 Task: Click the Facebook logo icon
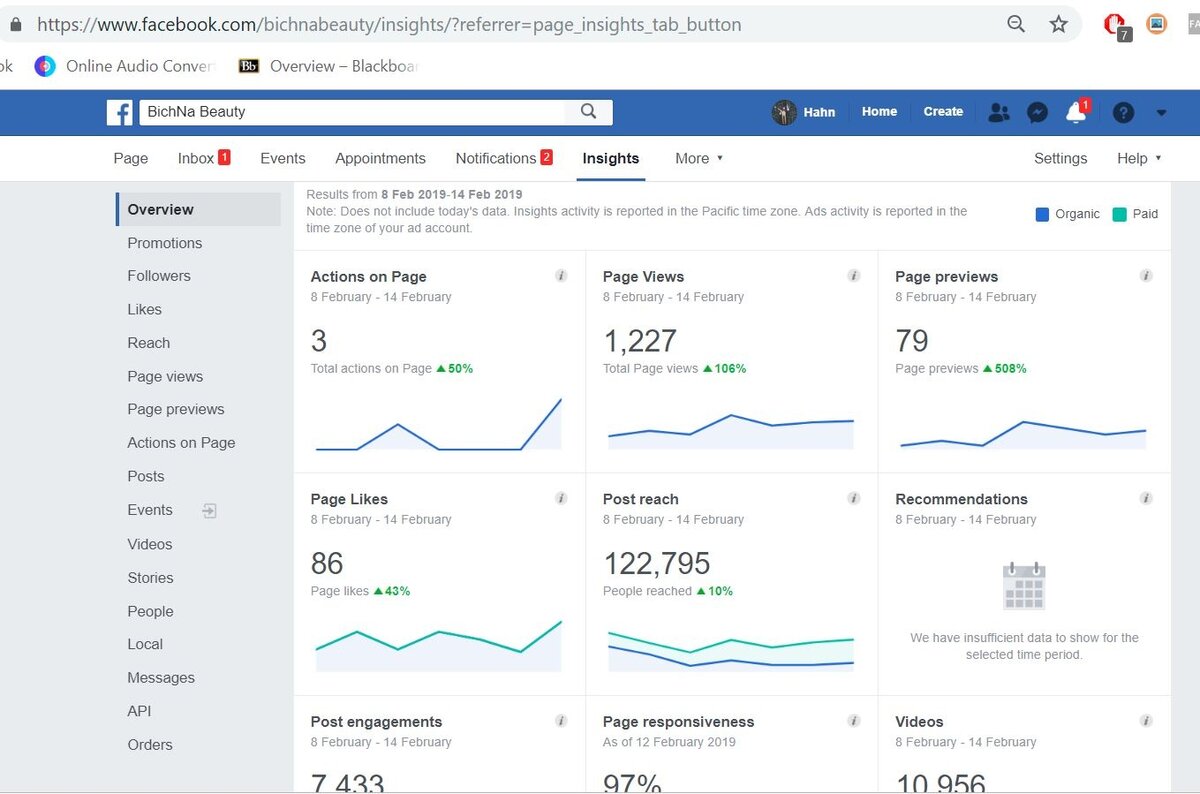point(119,112)
